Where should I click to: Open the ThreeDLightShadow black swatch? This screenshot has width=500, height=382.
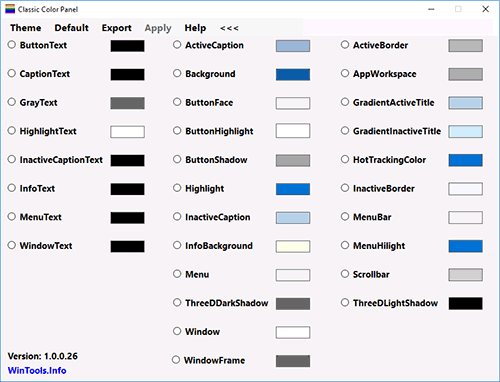click(465, 304)
